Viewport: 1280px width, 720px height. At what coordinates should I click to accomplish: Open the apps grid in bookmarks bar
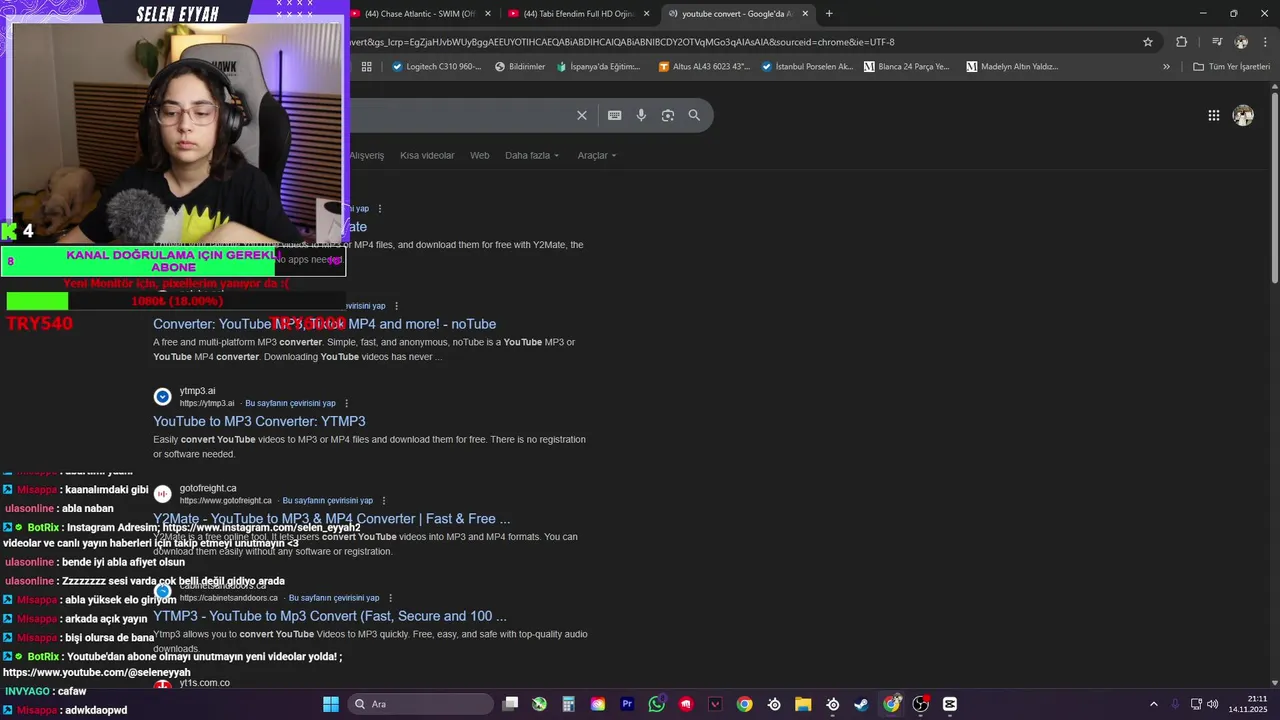(367, 67)
